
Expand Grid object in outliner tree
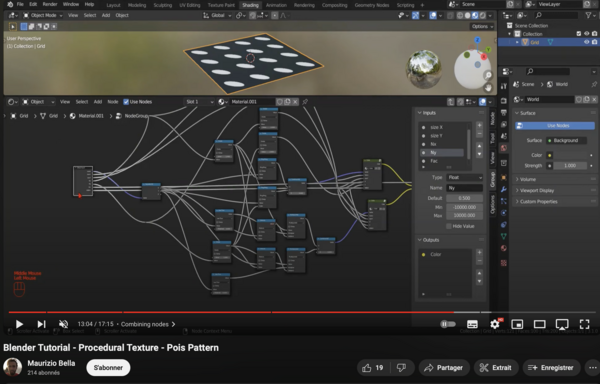(x=517, y=42)
